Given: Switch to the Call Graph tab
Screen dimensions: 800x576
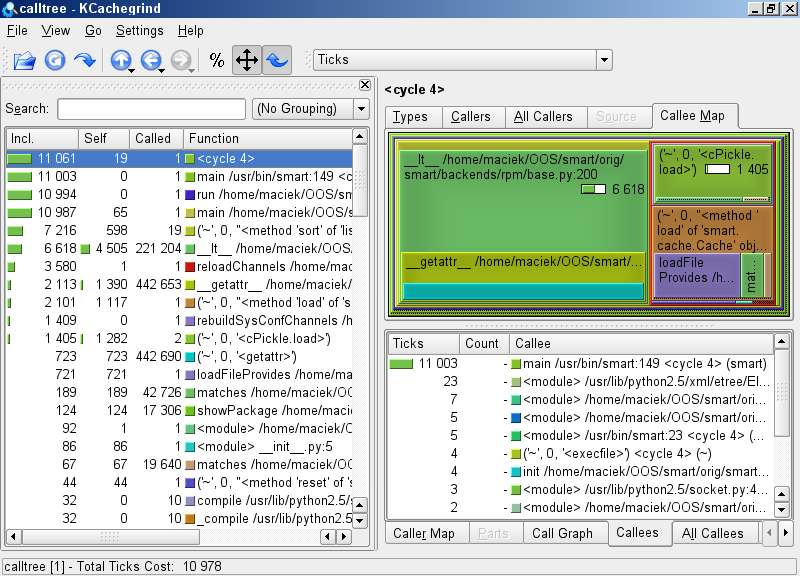Looking at the screenshot, I should pyautogui.click(x=562, y=533).
